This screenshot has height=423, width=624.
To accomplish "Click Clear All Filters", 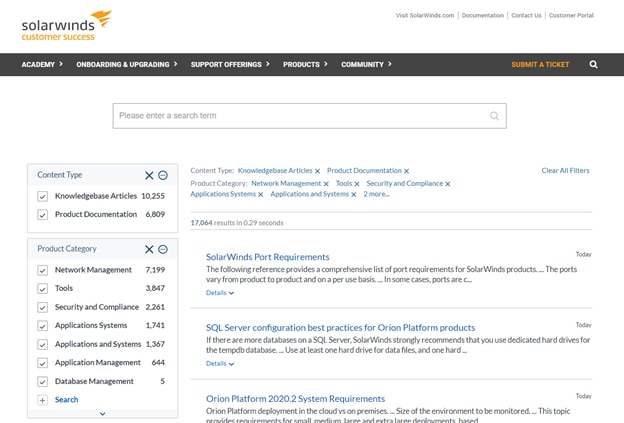I will [x=565, y=170].
